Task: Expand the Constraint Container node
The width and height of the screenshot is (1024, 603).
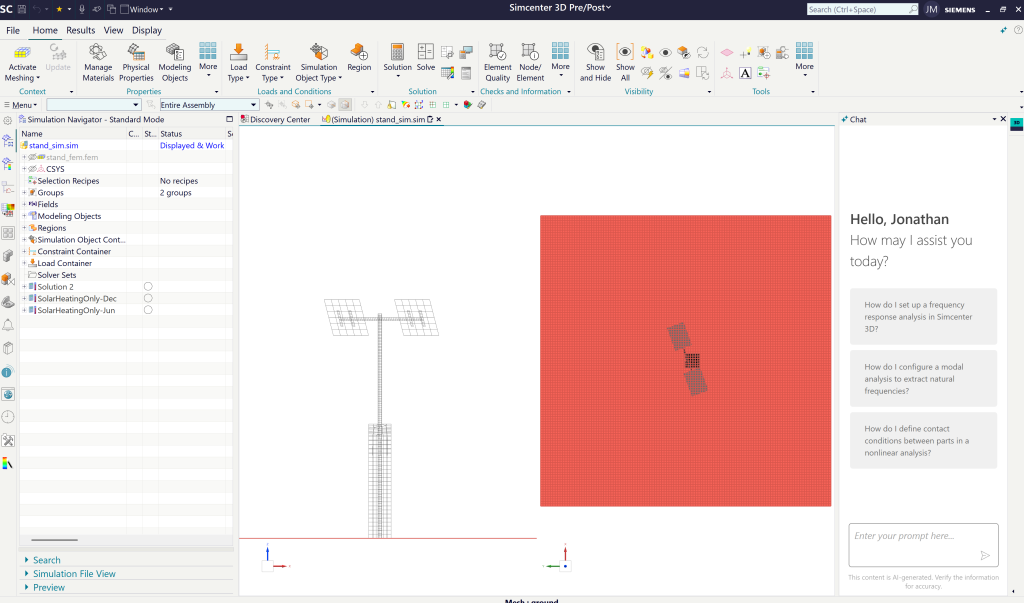Action: pos(24,252)
